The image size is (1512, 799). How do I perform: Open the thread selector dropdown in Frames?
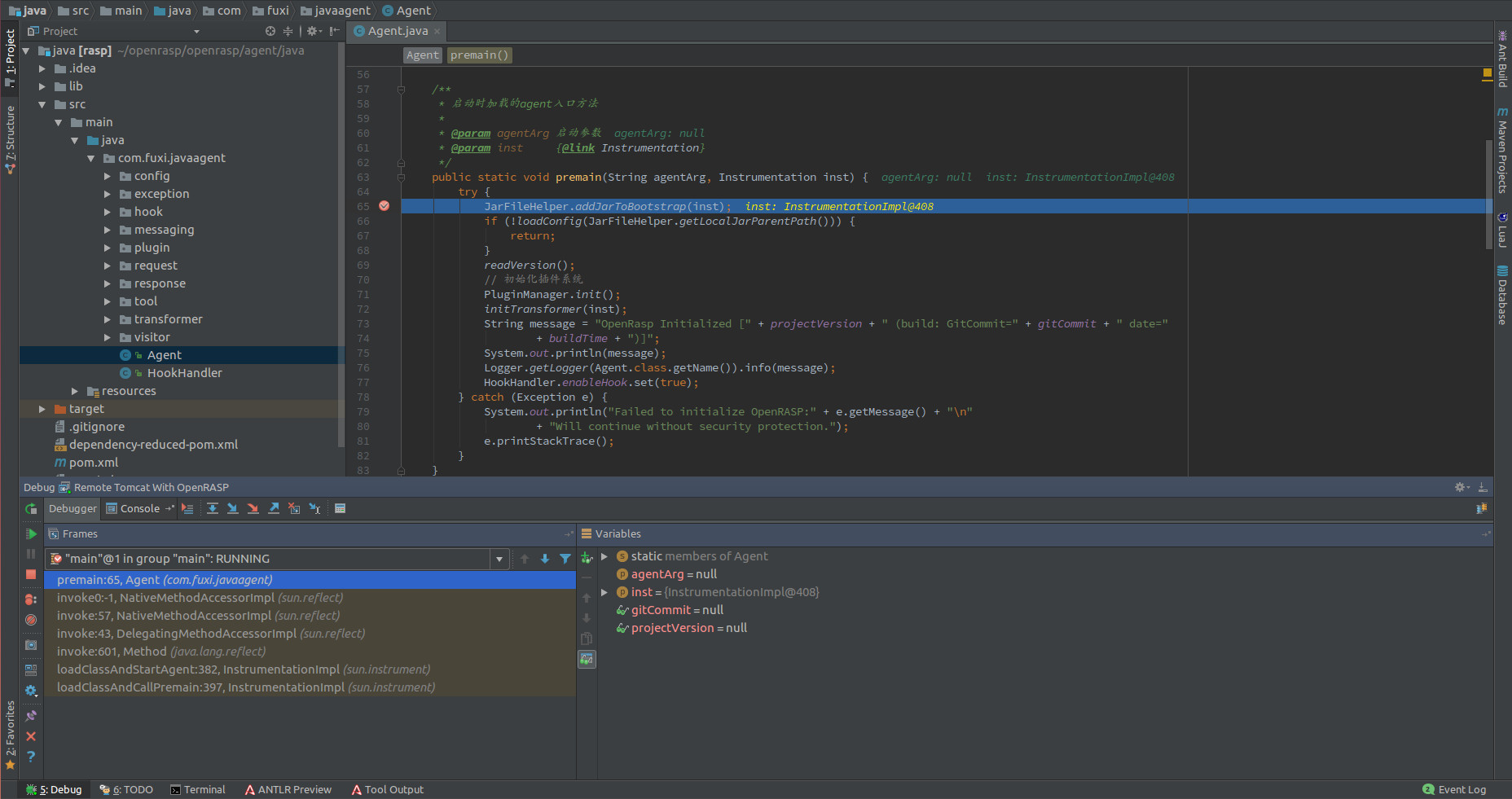coord(499,560)
